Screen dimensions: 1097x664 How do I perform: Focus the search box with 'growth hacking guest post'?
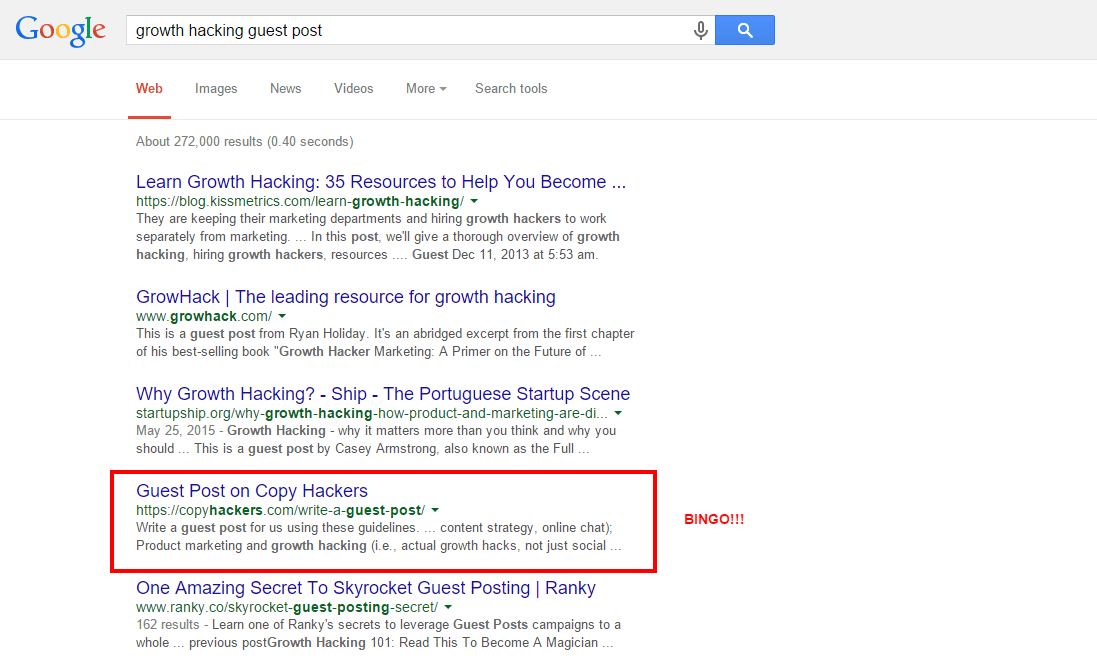pos(420,30)
